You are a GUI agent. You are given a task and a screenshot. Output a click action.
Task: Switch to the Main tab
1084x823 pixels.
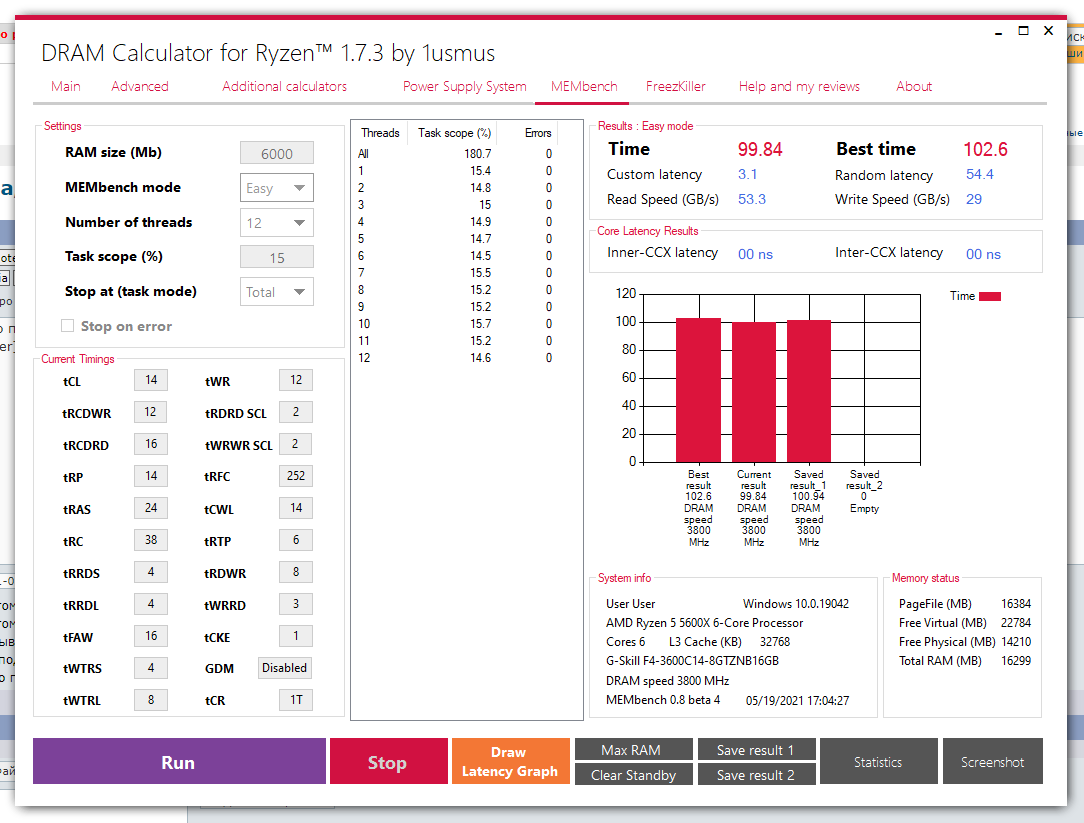(x=66, y=86)
